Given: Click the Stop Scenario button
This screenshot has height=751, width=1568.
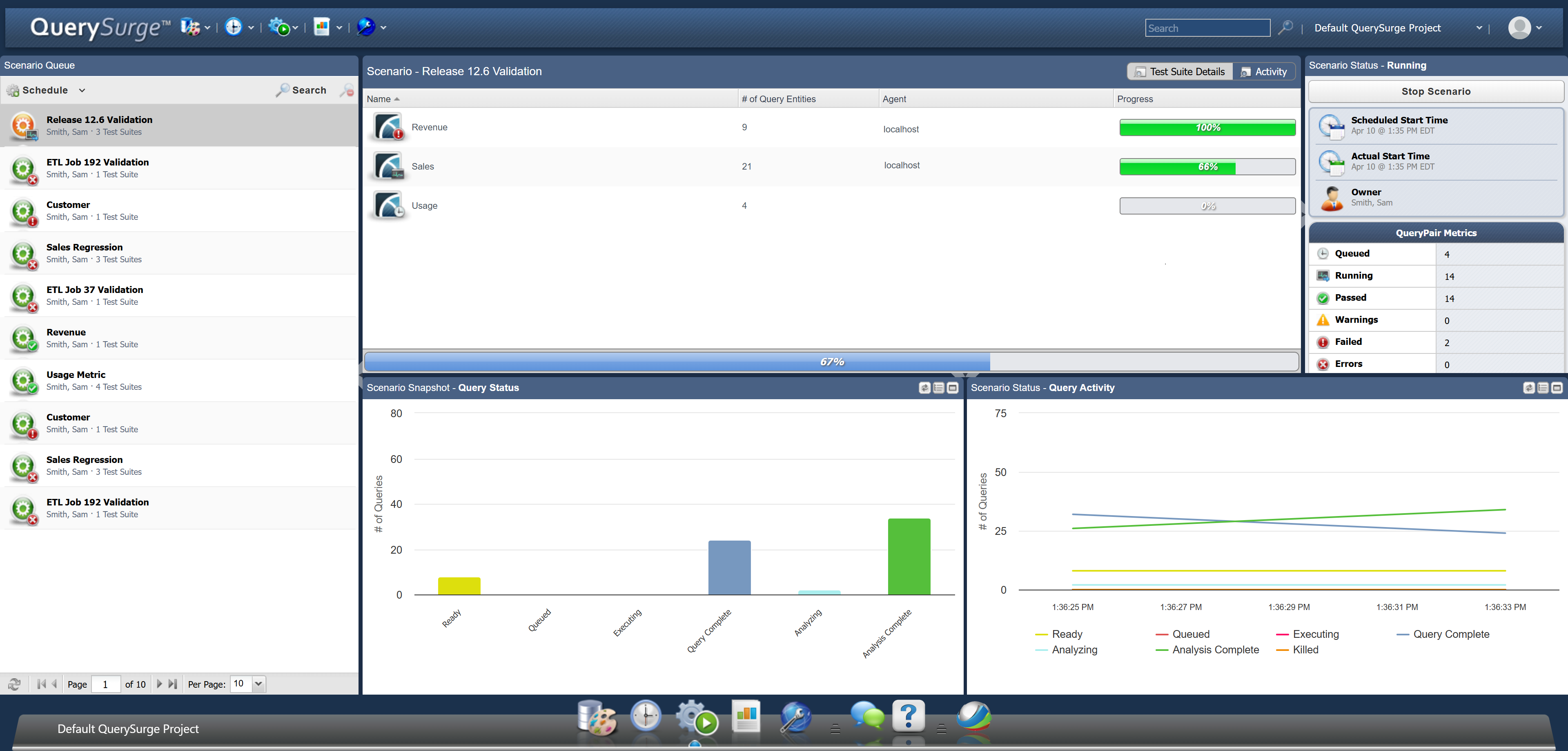Looking at the screenshot, I should tap(1435, 92).
